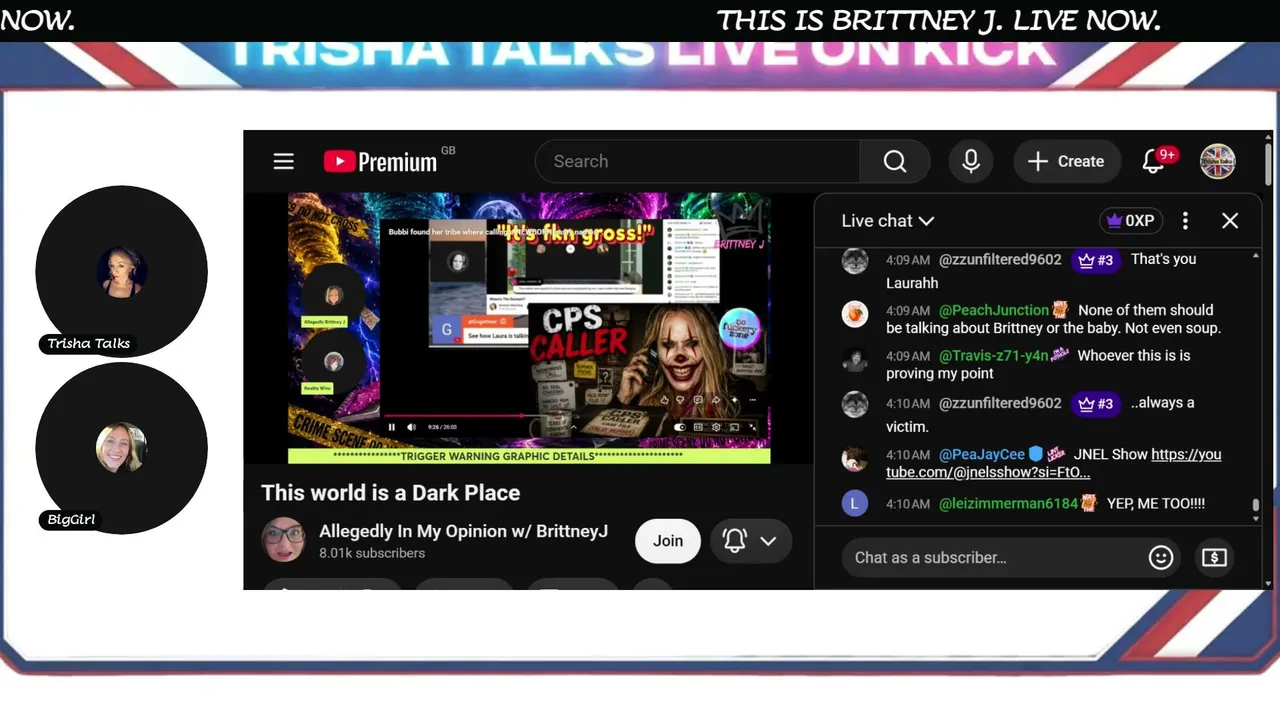
Task: Click the 'This world is a Dark Place' title
Action: point(391,493)
